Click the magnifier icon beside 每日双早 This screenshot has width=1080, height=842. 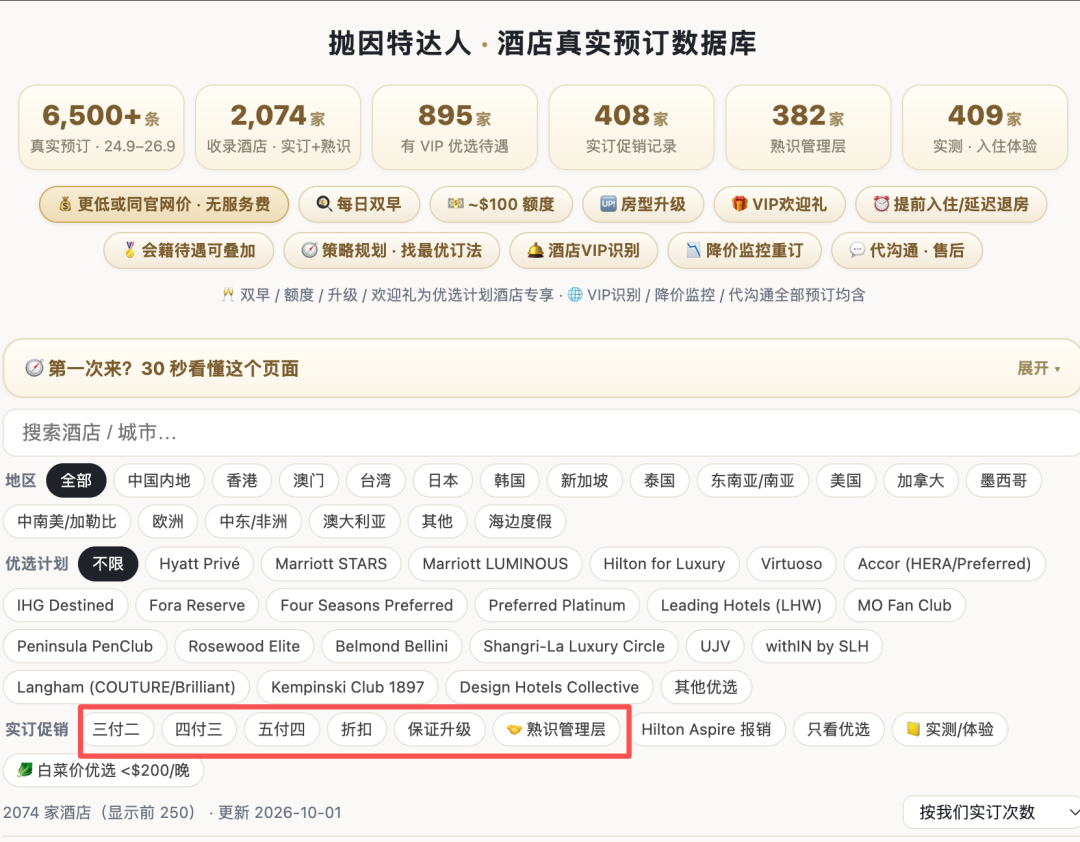323,203
